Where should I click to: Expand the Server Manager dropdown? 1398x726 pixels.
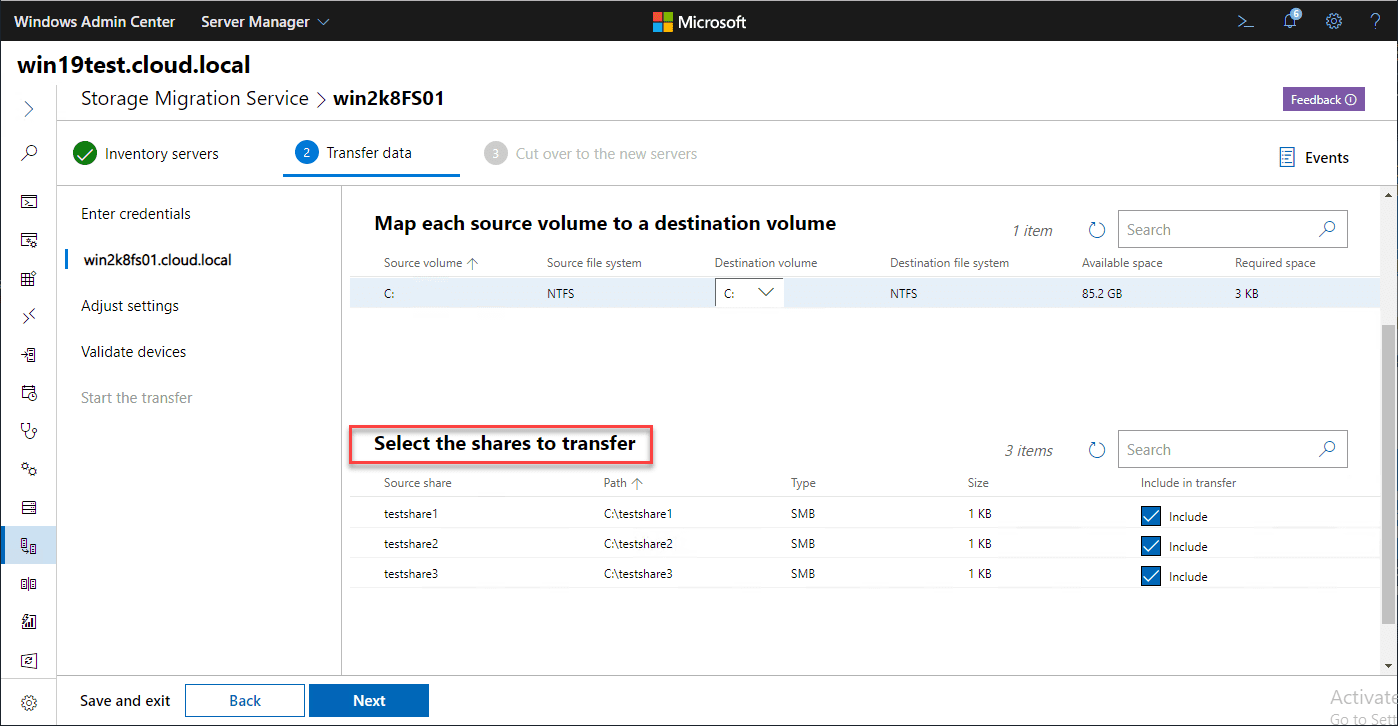click(x=265, y=21)
